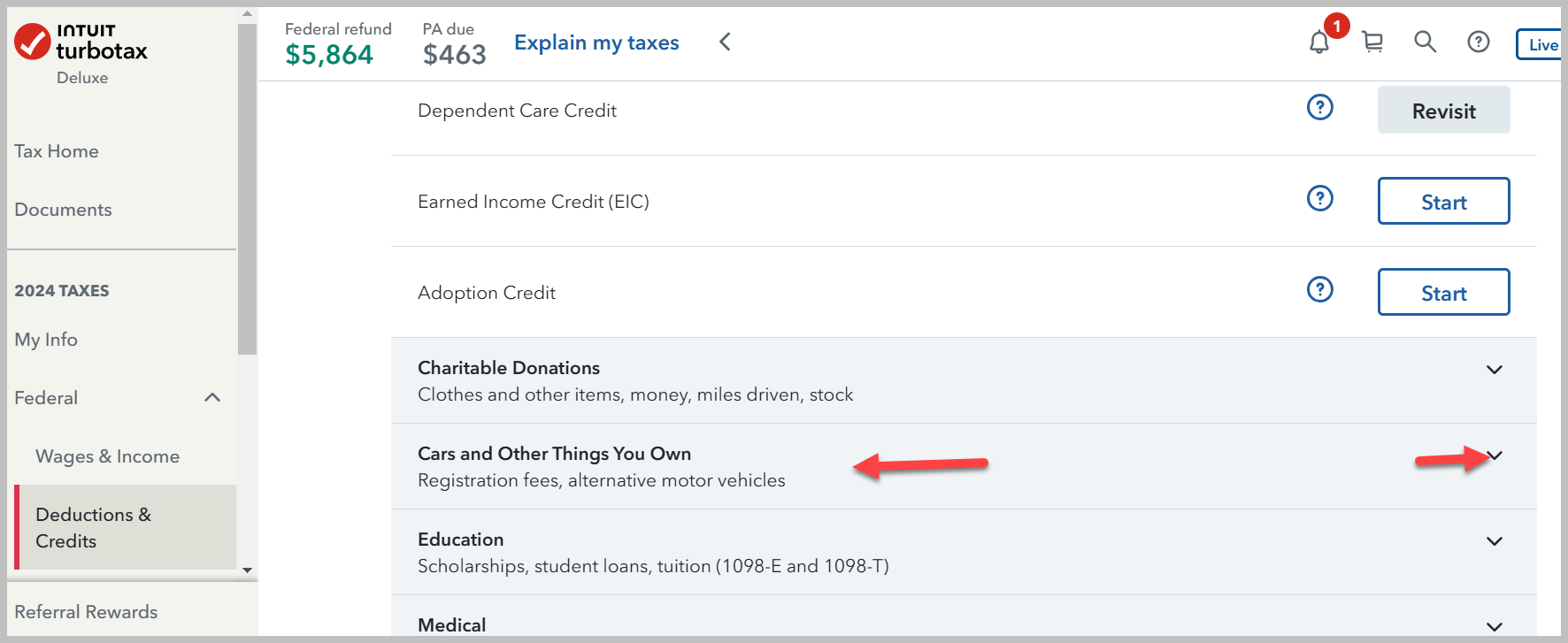1568x643 pixels.
Task: Open the help question mark in header
Action: 1479,42
